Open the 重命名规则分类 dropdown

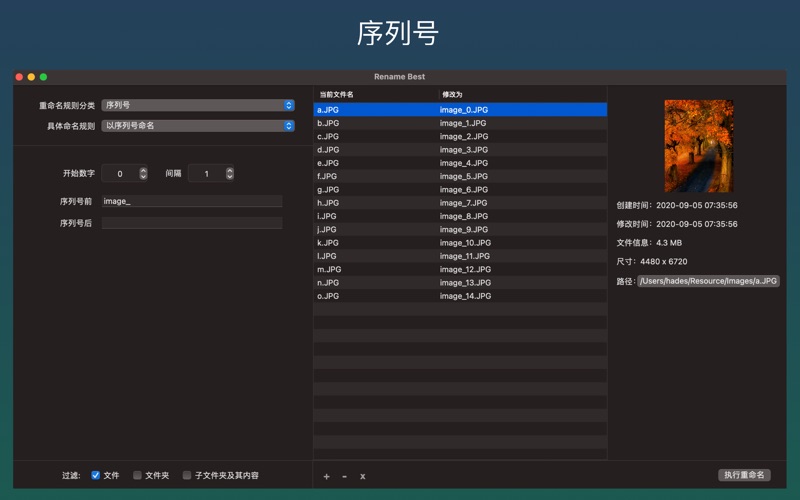pos(198,105)
